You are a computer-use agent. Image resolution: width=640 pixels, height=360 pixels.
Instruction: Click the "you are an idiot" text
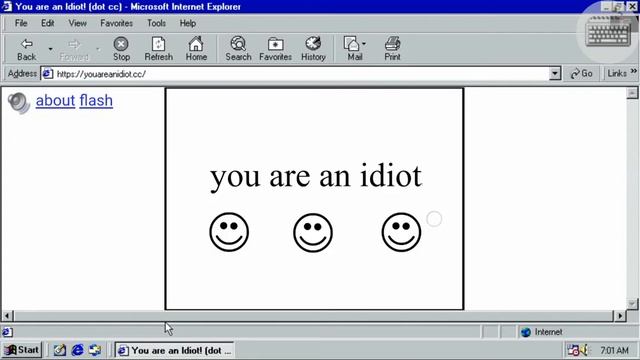(x=316, y=176)
